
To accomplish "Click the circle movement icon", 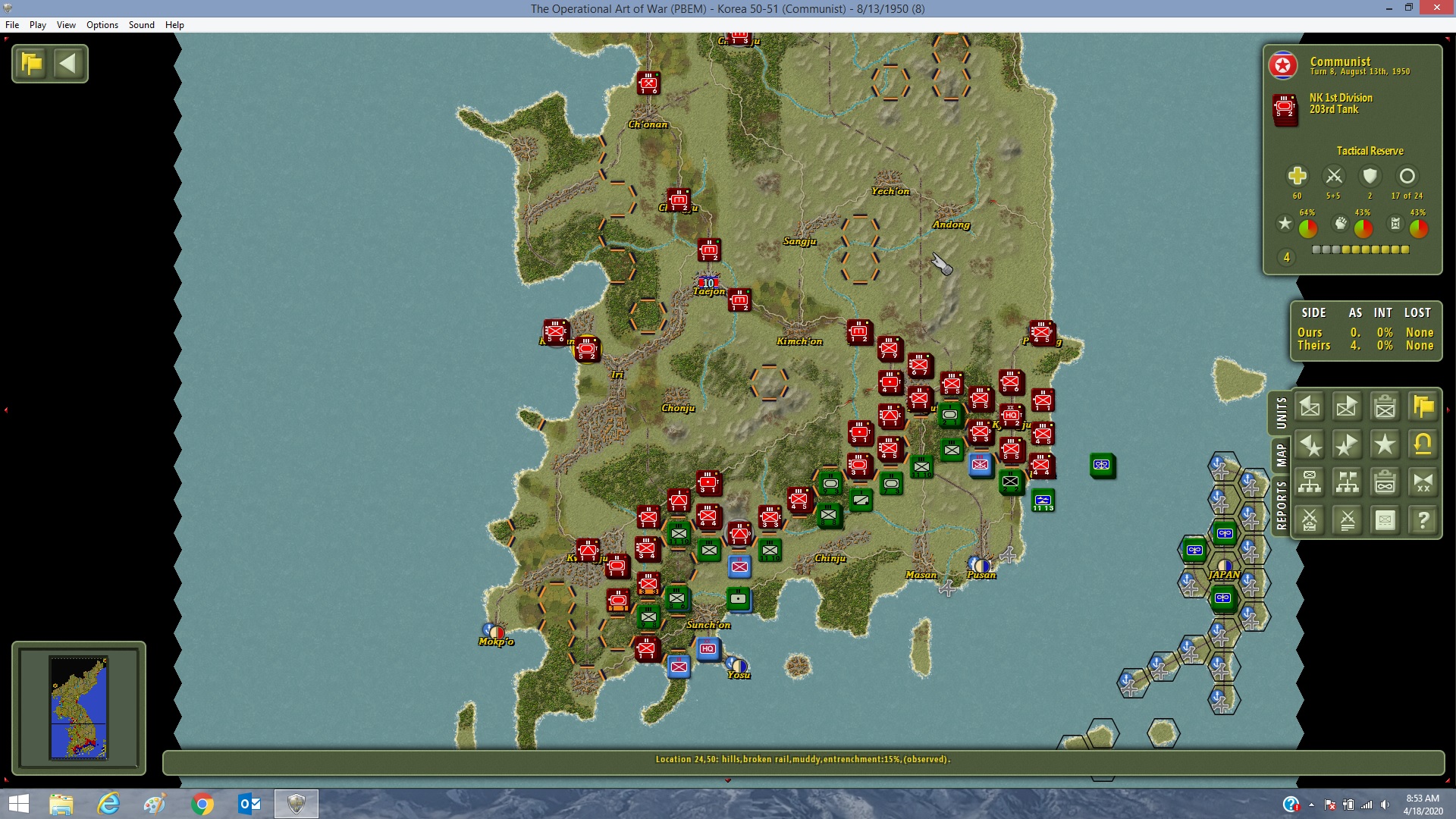I will 1407,176.
